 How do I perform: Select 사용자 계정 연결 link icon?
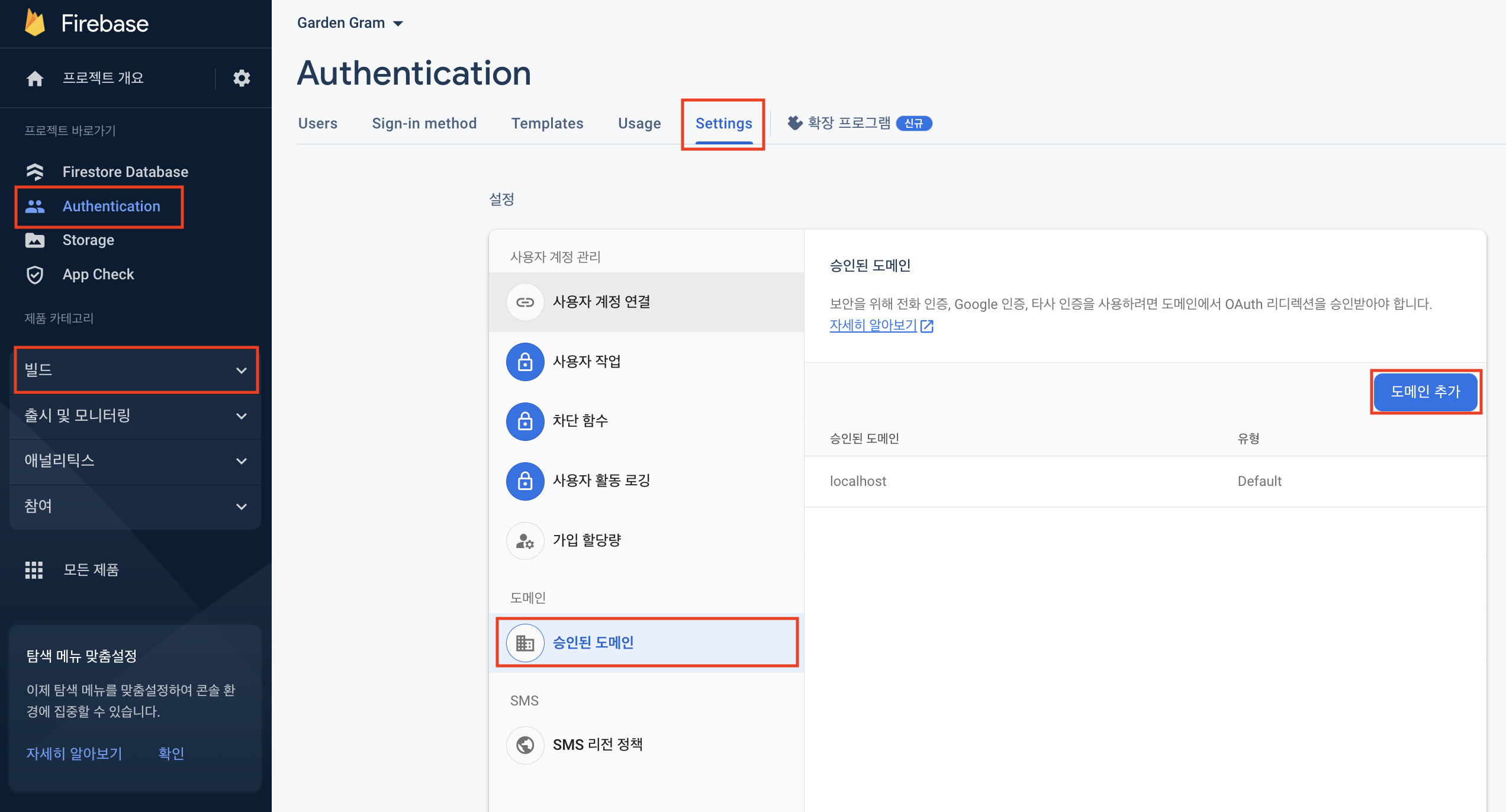click(525, 302)
